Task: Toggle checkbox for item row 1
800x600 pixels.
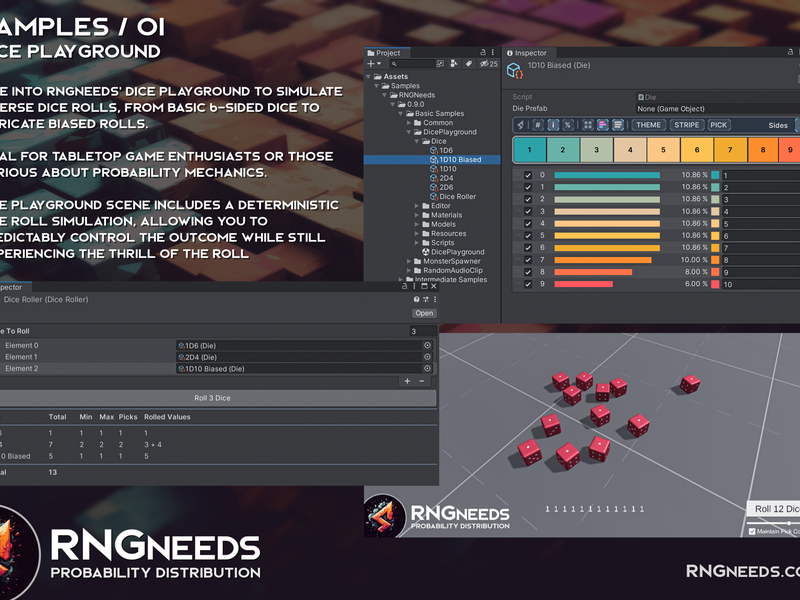Action: click(x=528, y=187)
